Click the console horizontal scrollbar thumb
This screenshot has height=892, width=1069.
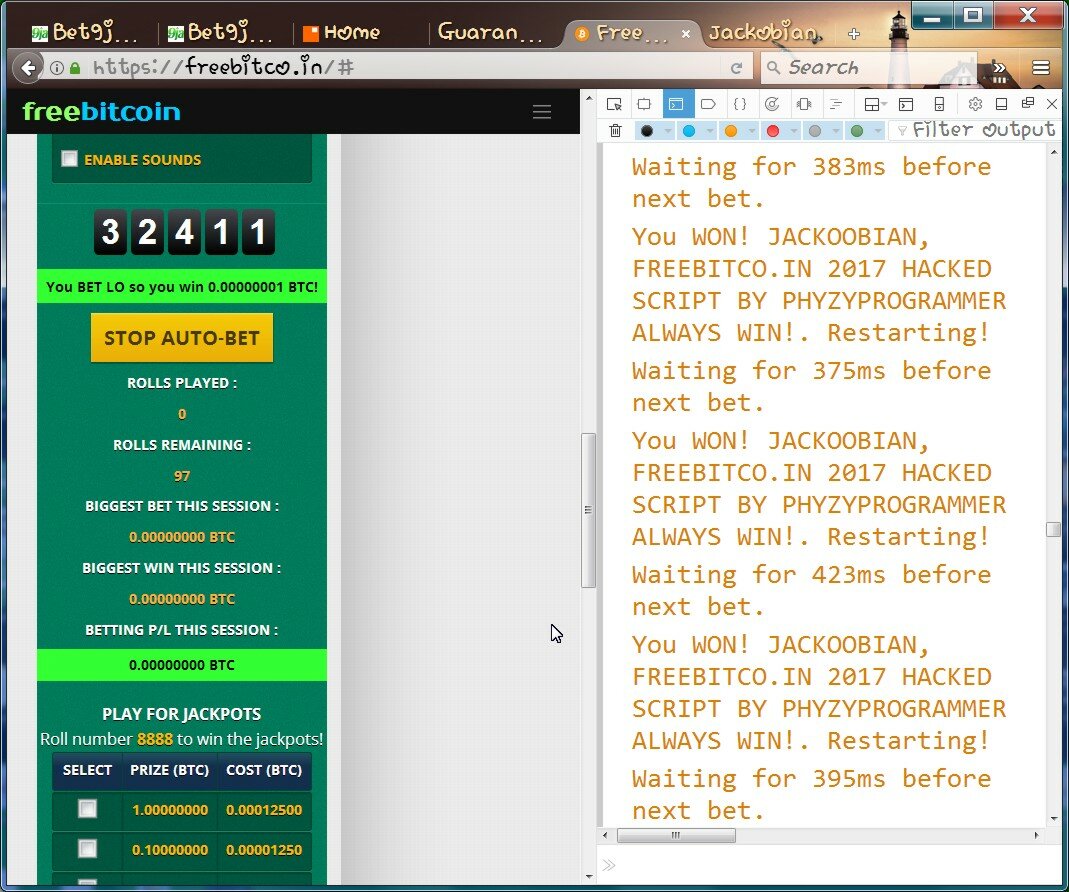point(676,835)
